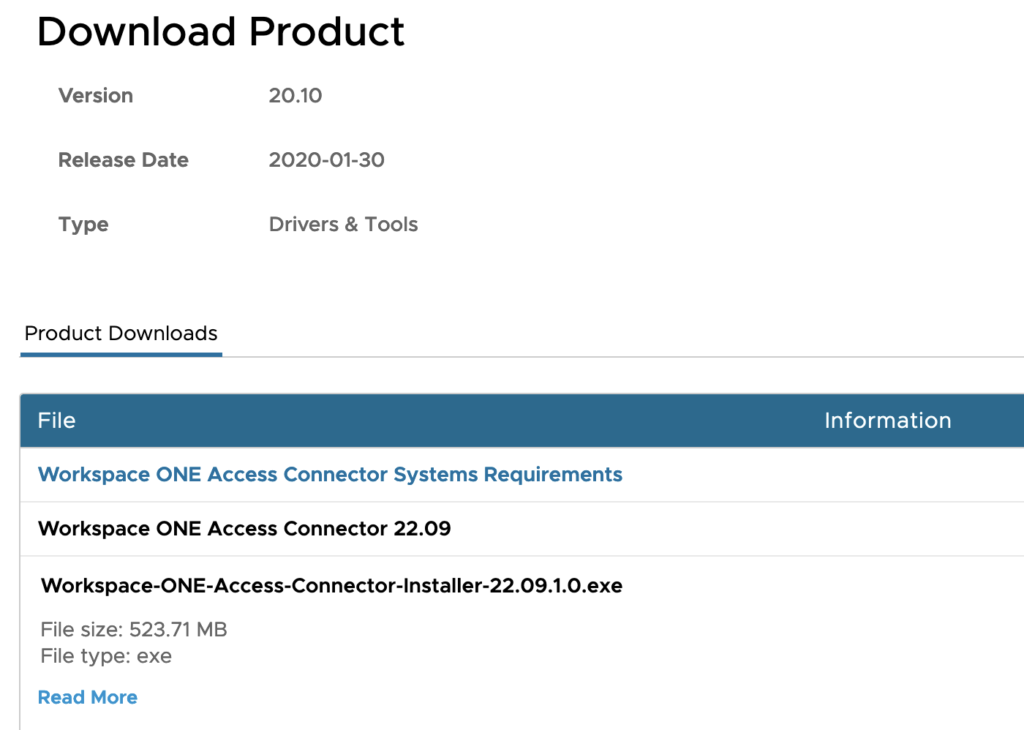Click the File column header
1024x730 pixels.
[56, 420]
